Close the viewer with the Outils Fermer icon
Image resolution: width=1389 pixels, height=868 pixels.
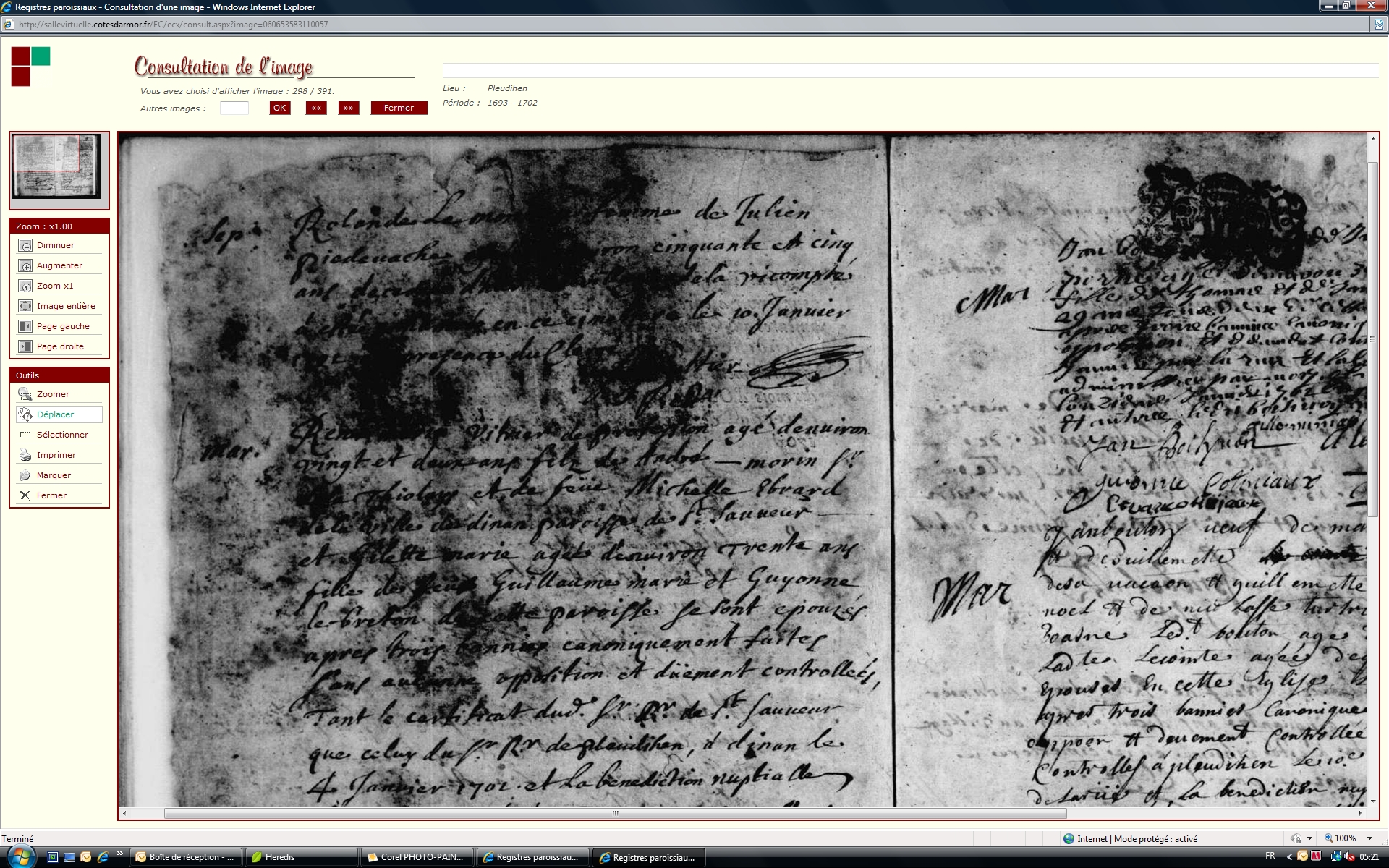coord(25,496)
